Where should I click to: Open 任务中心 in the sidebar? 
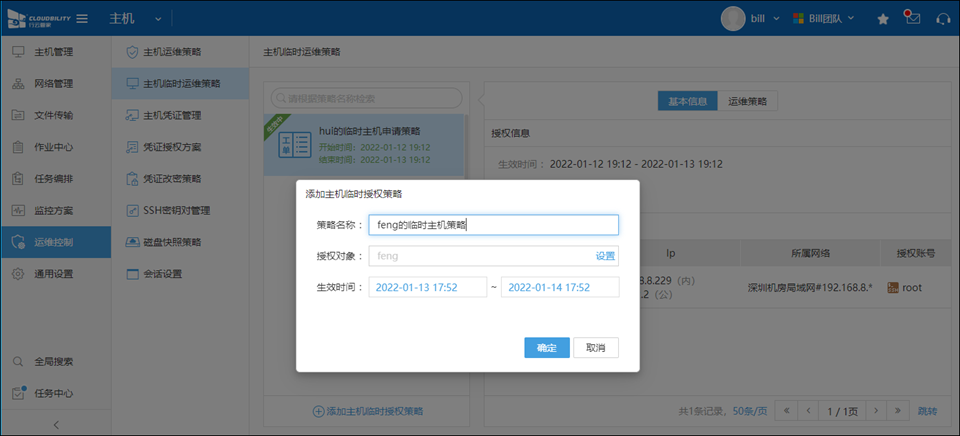(56, 393)
